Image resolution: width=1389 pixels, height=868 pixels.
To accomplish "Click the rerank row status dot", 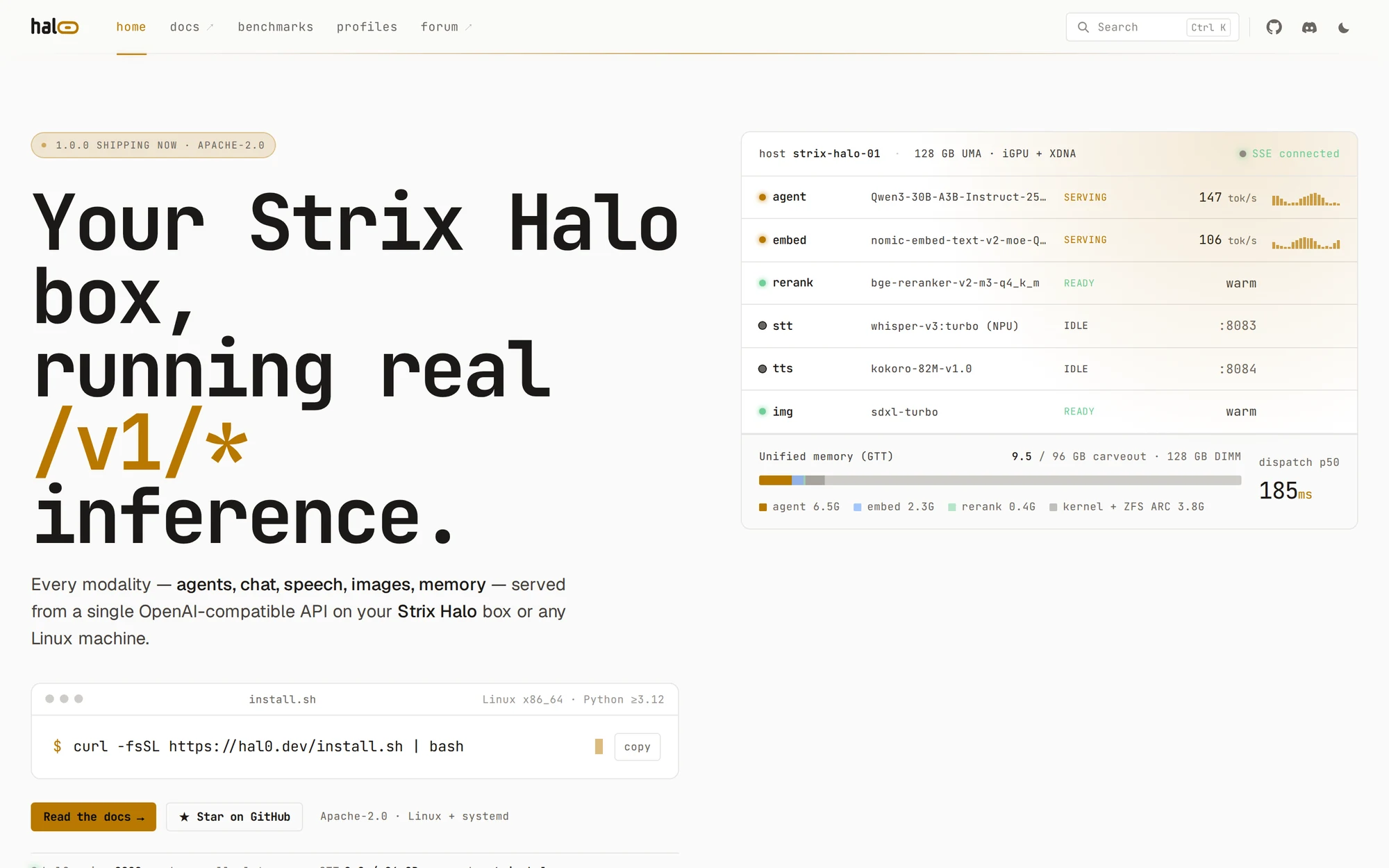I will 762,283.
